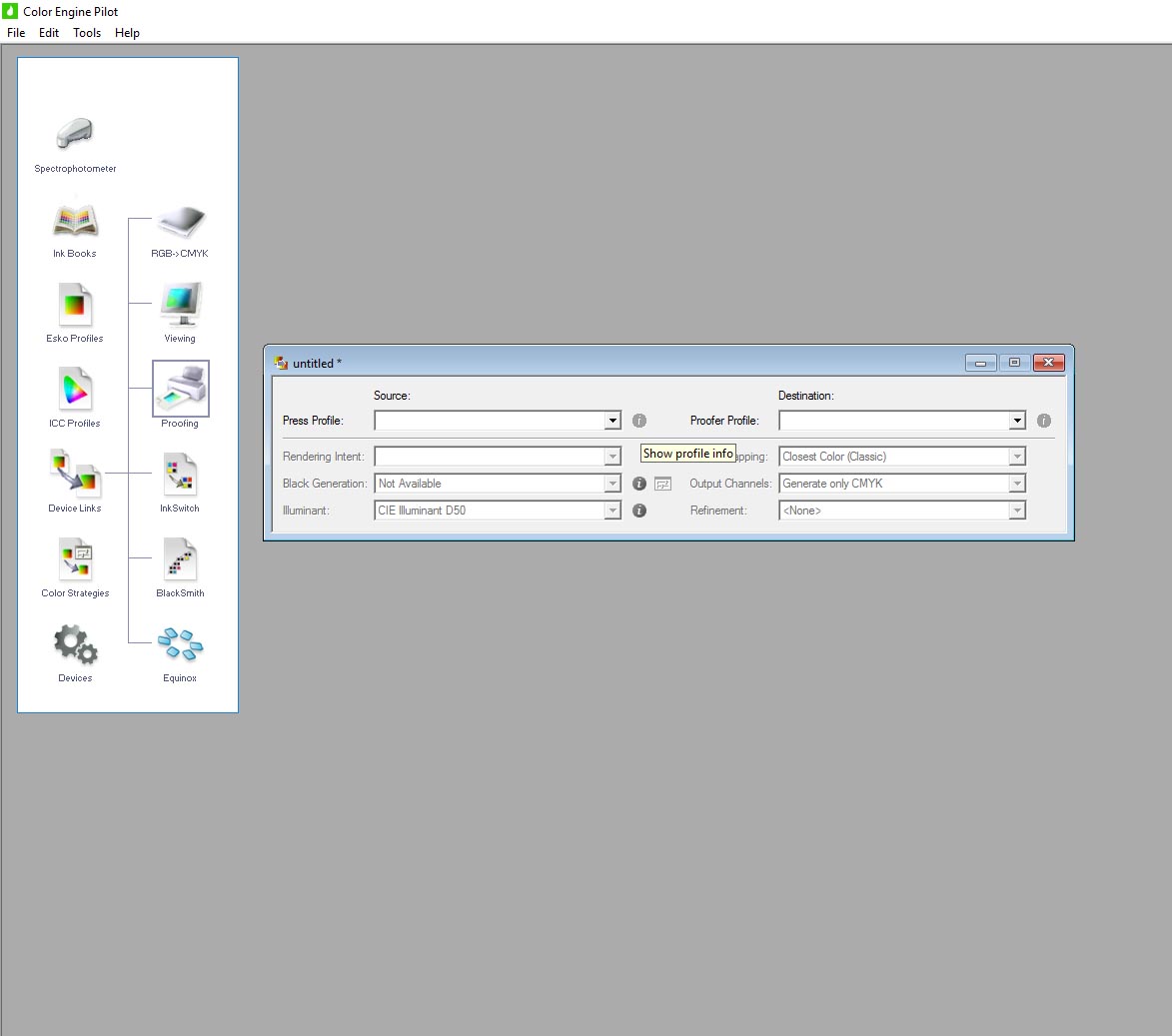
Task: Open the Devices gears icon
Action: (75, 644)
